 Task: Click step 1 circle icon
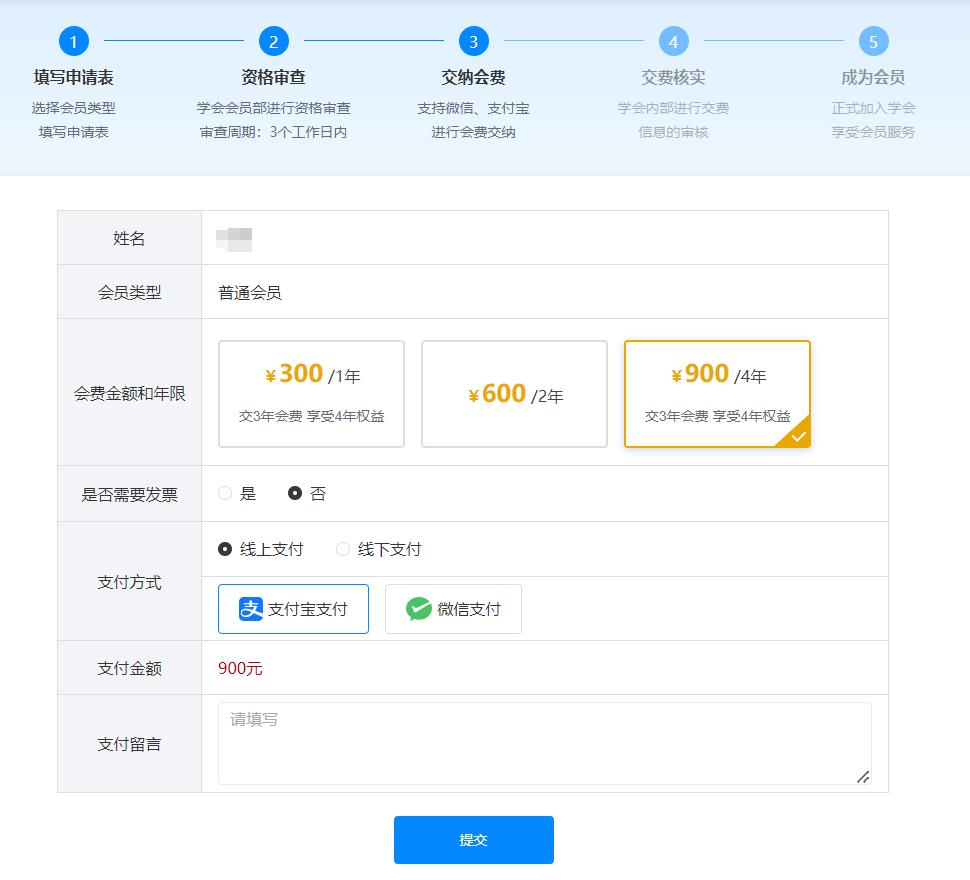pos(74,41)
